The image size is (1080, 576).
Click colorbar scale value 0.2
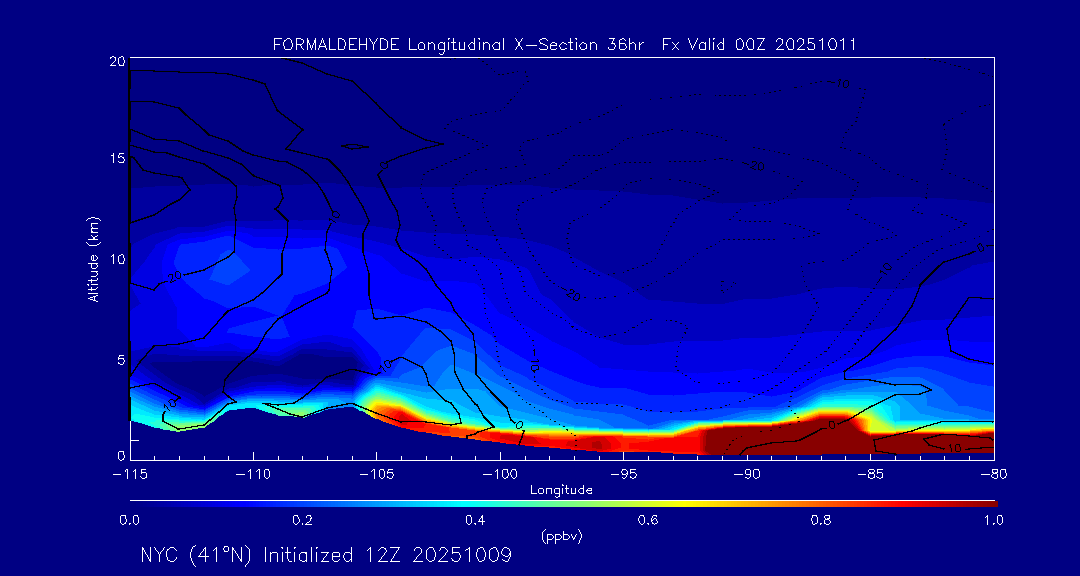302,520
